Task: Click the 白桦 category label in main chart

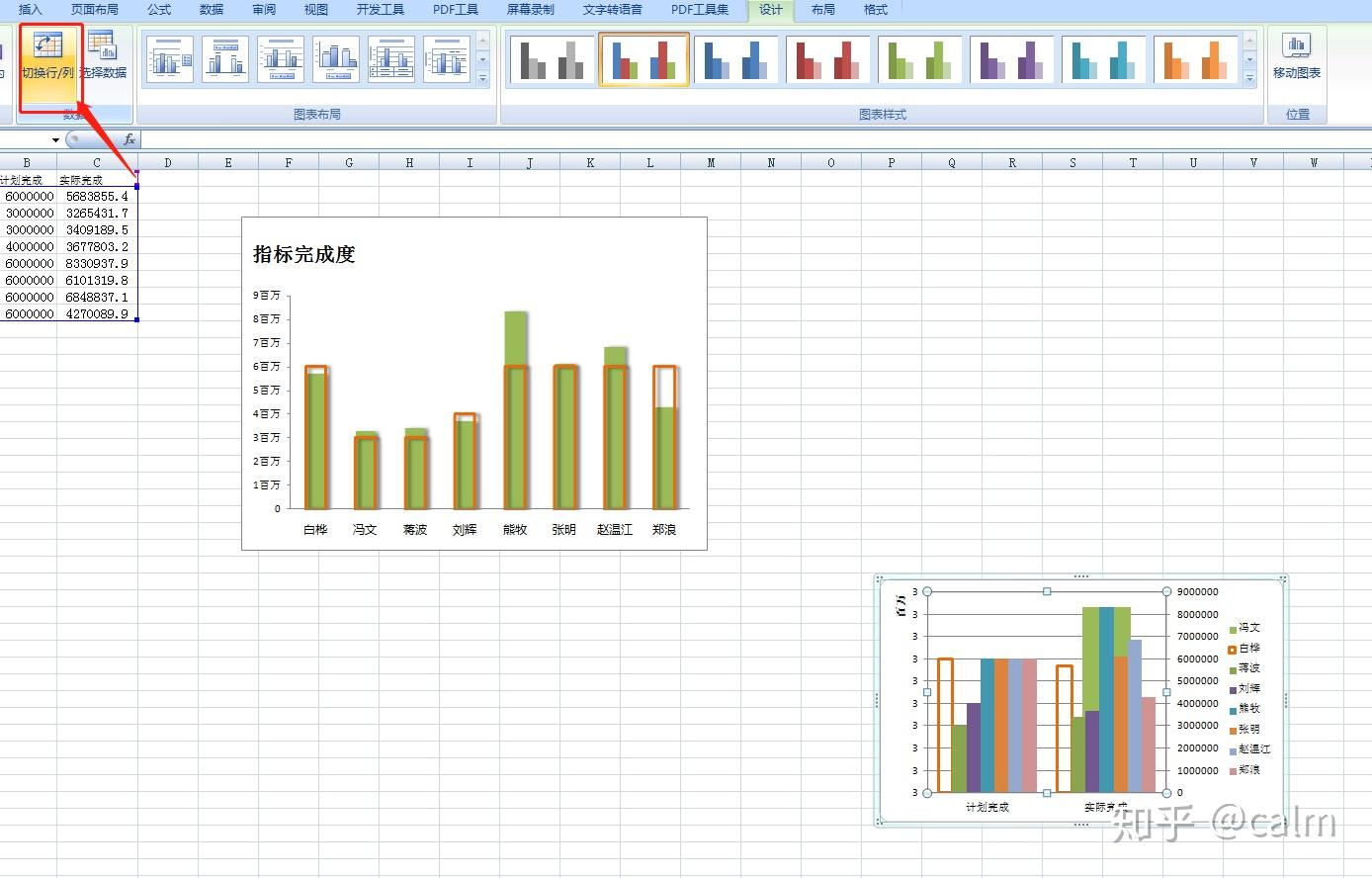Action: (315, 530)
